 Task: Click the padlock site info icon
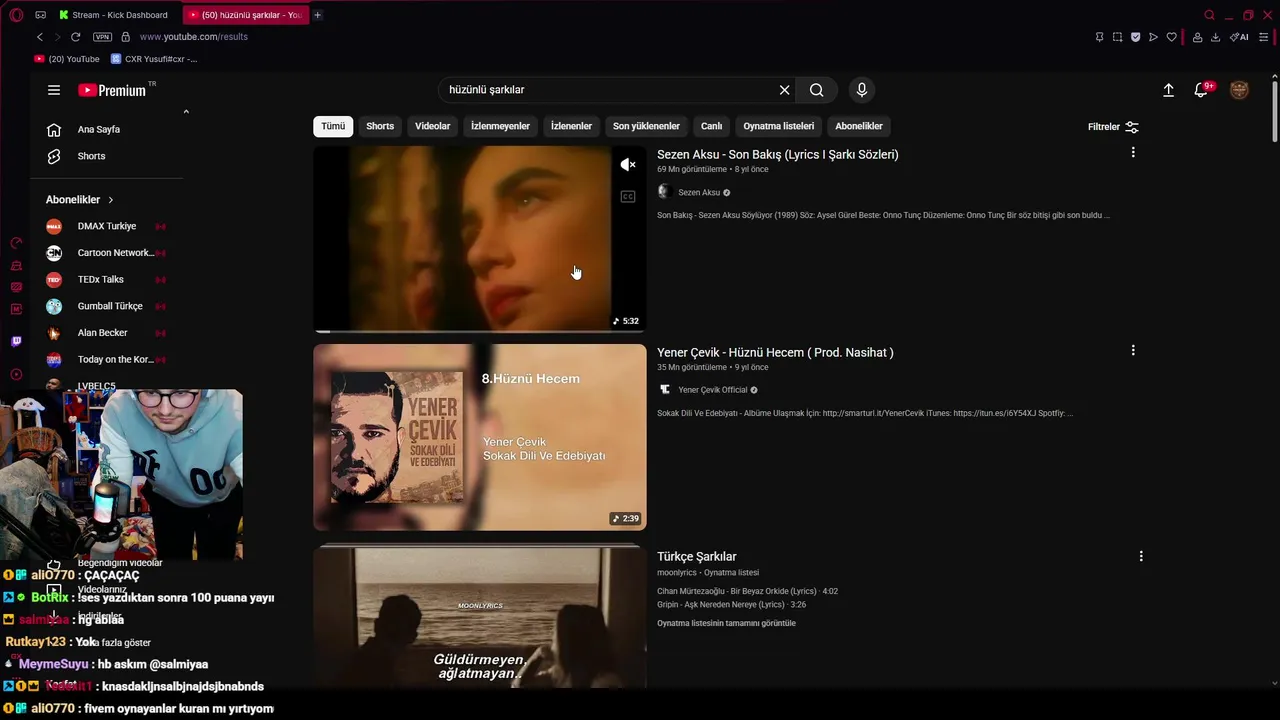pos(125,37)
